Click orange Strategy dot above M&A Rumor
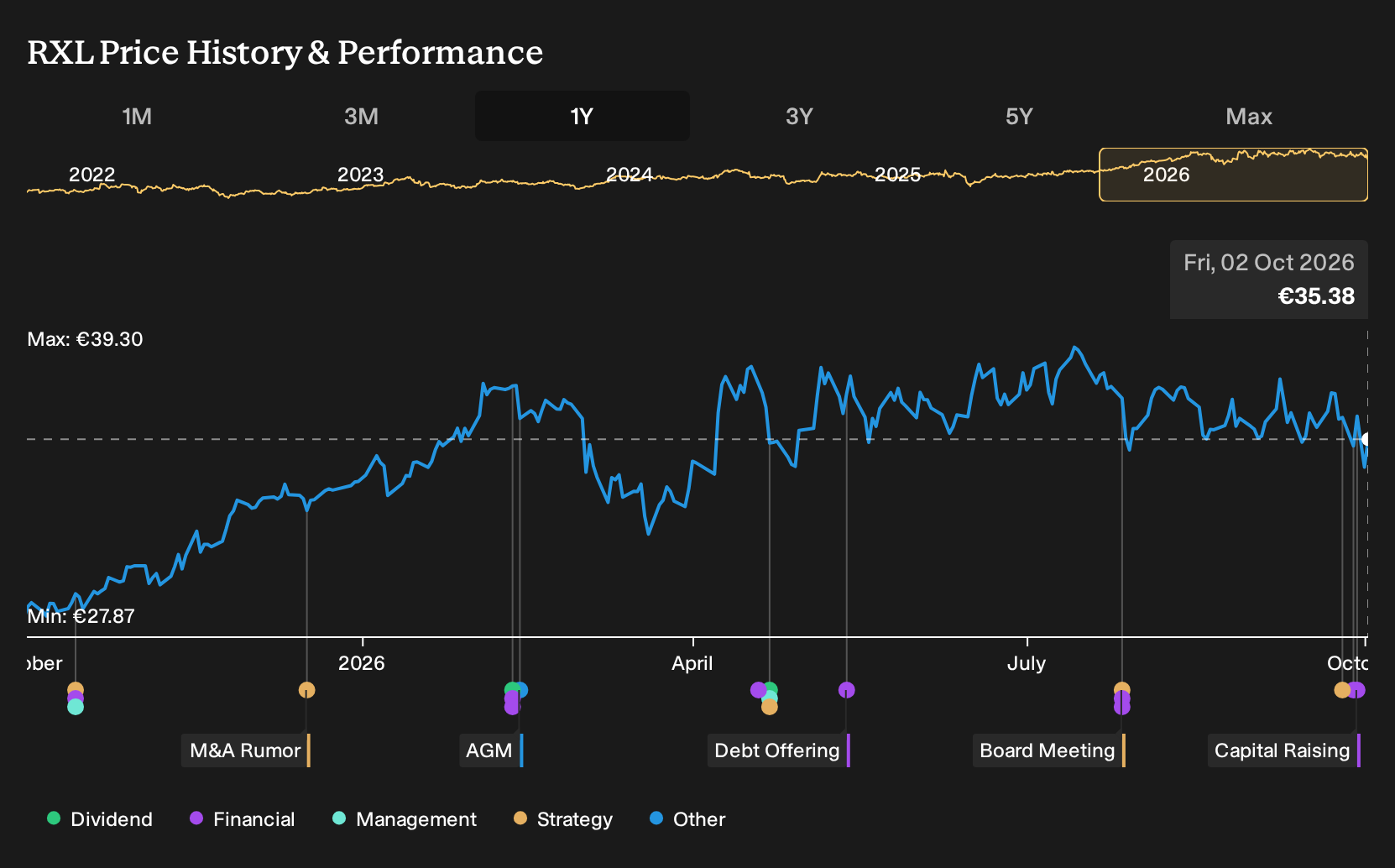Viewport: 1395px width, 868px height. tap(306, 690)
